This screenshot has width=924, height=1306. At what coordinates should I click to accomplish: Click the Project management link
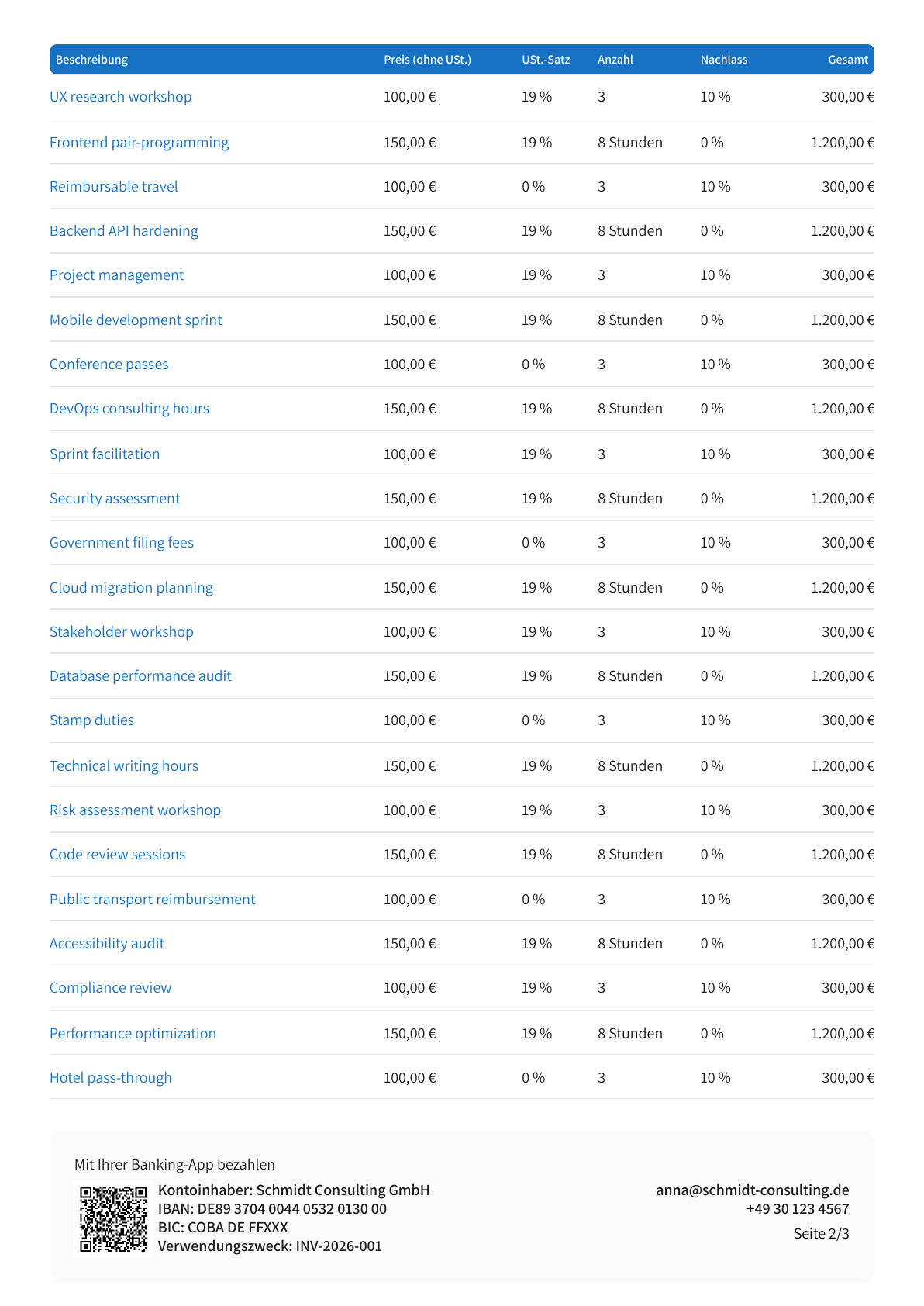(116, 275)
